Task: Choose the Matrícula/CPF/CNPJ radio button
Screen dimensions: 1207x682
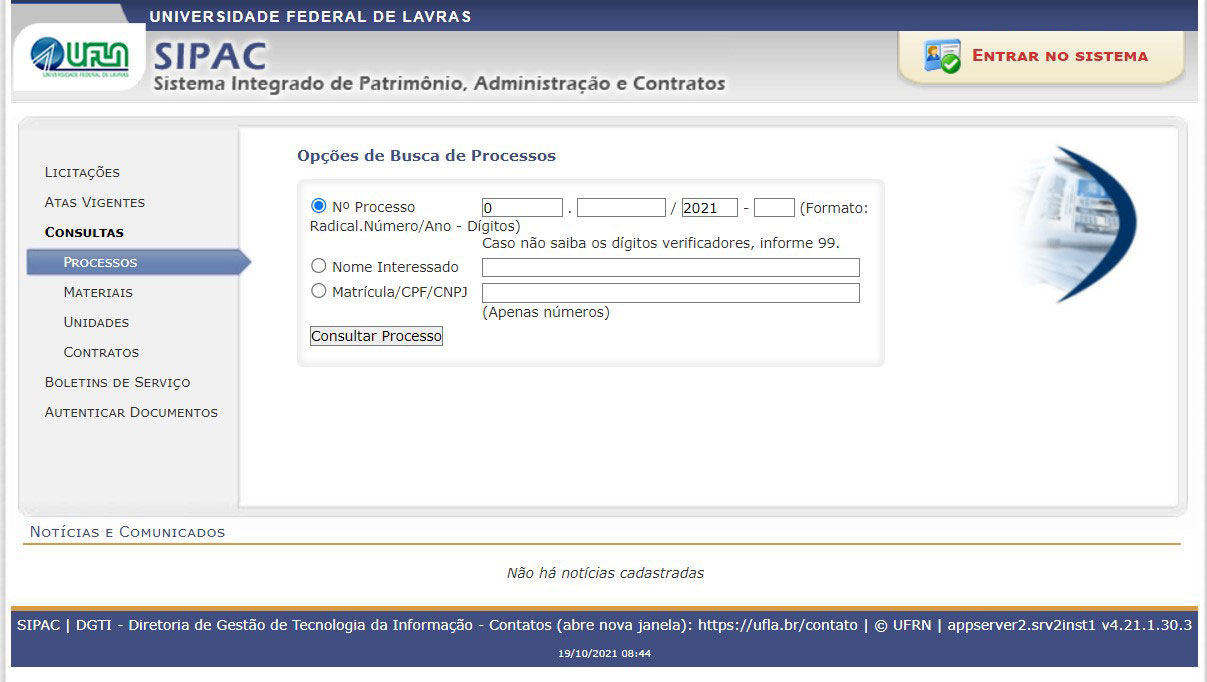Action: tap(319, 291)
